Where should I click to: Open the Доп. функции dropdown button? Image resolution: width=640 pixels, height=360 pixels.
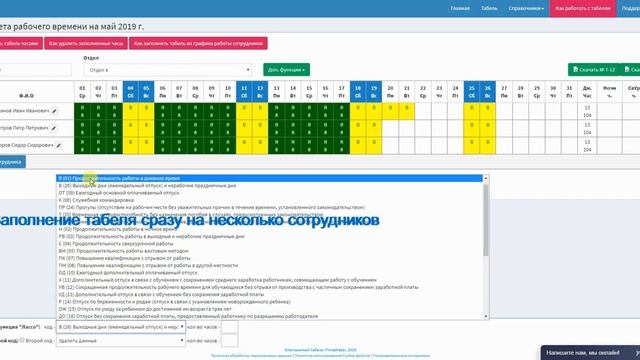point(287,70)
